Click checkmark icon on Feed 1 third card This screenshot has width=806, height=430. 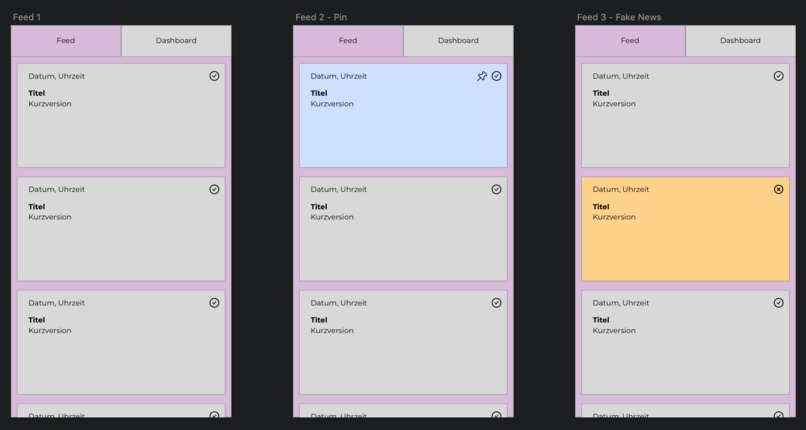point(214,303)
